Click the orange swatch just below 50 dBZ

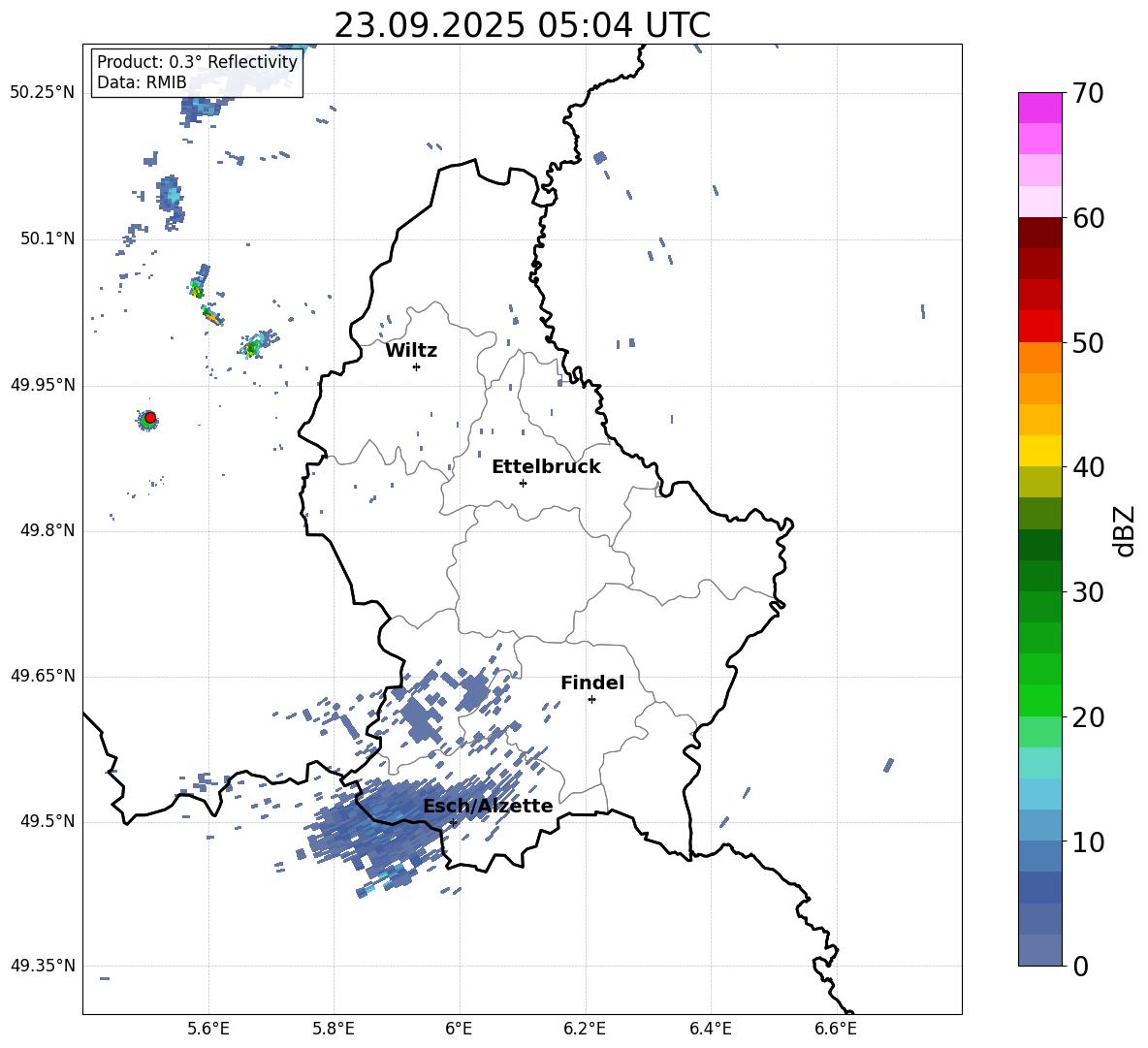click(1040, 358)
